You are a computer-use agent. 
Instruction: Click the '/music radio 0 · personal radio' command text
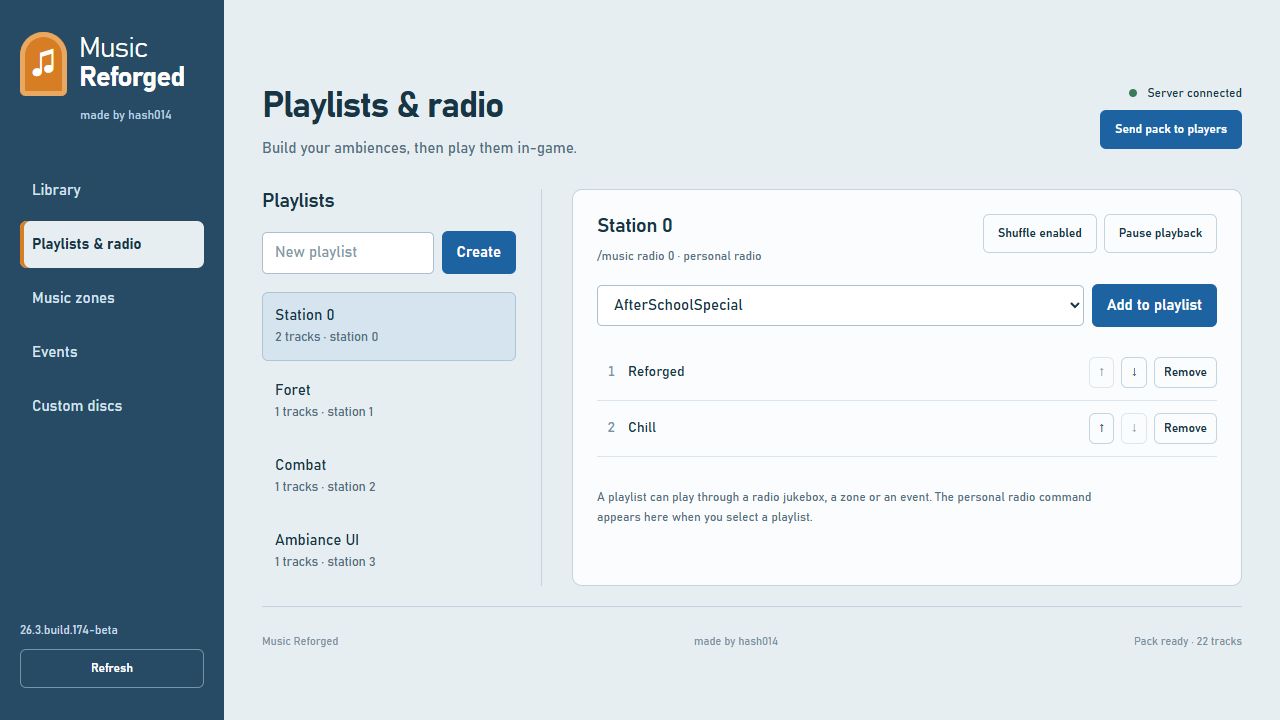pos(679,256)
